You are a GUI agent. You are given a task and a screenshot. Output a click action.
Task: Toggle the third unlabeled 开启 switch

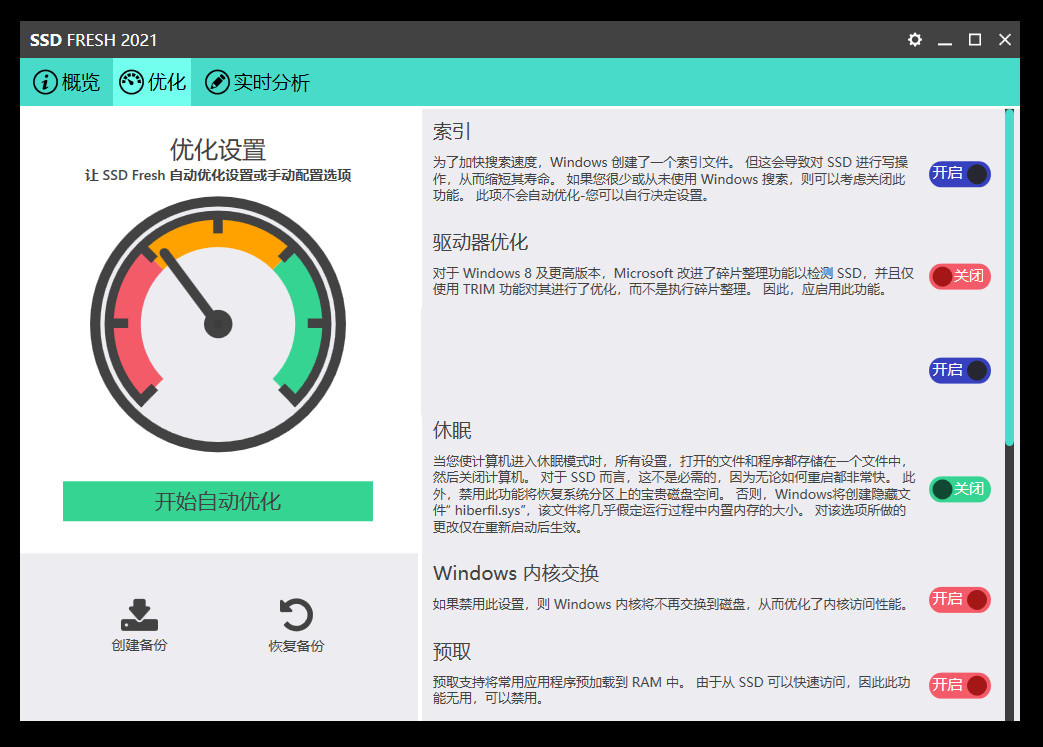coord(959,370)
